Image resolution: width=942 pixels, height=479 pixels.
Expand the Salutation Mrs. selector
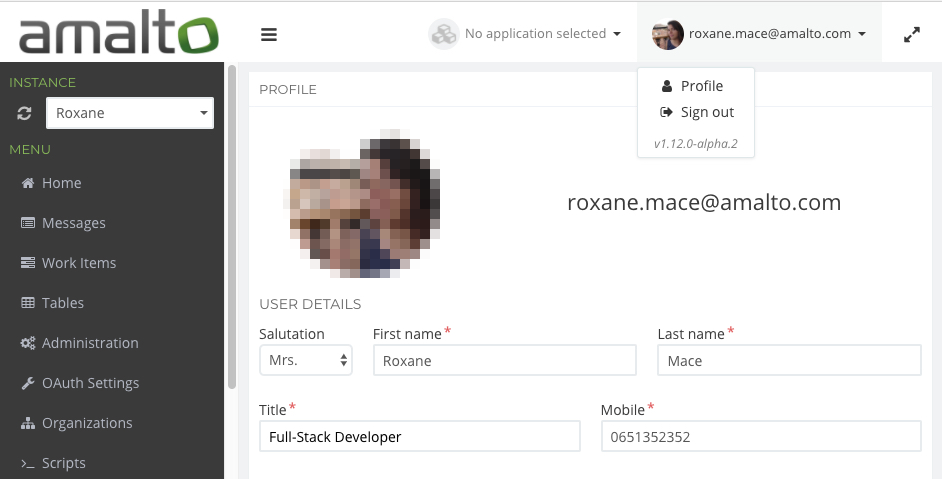(x=305, y=360)
